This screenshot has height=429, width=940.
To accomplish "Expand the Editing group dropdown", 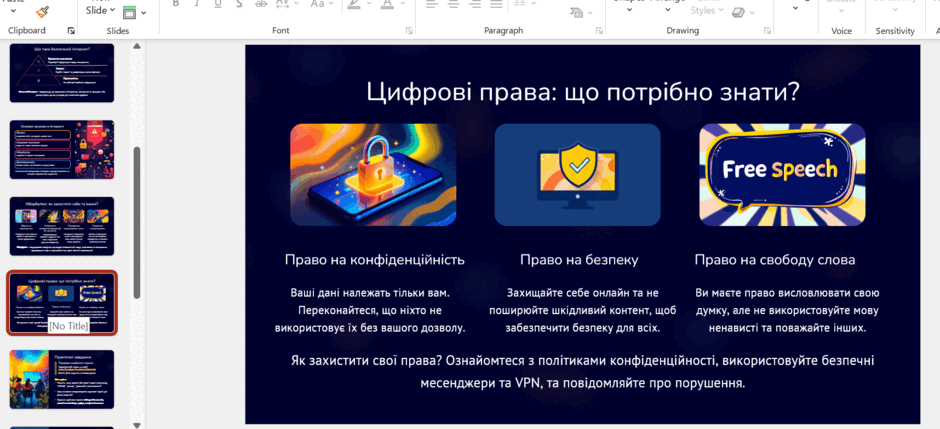I will click(795, 8).
